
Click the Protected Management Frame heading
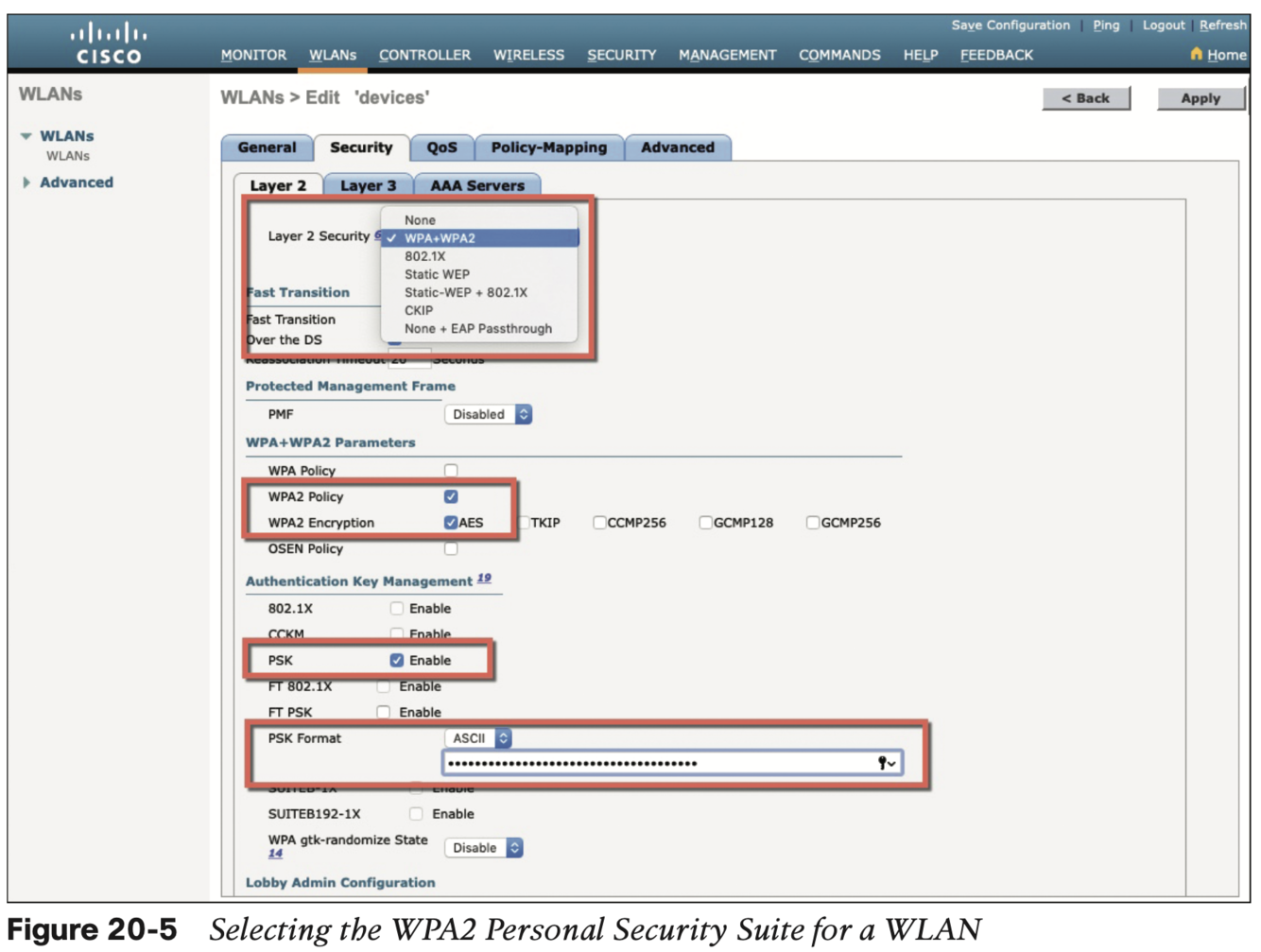[351, 386]
